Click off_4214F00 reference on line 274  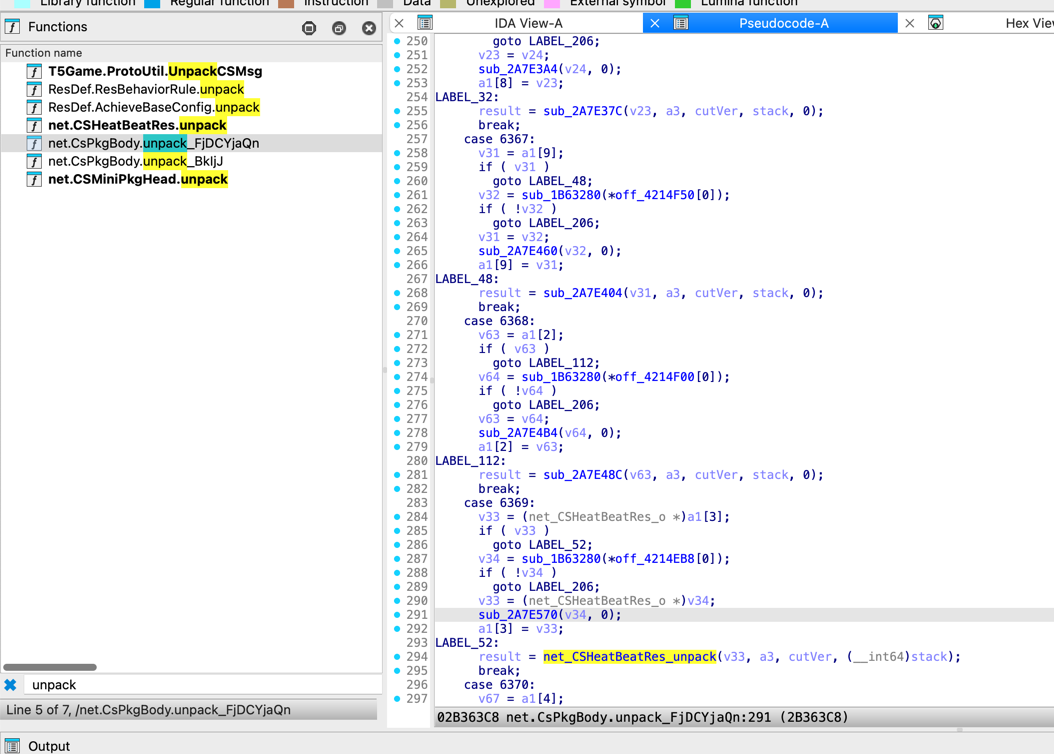pos(654,377)
